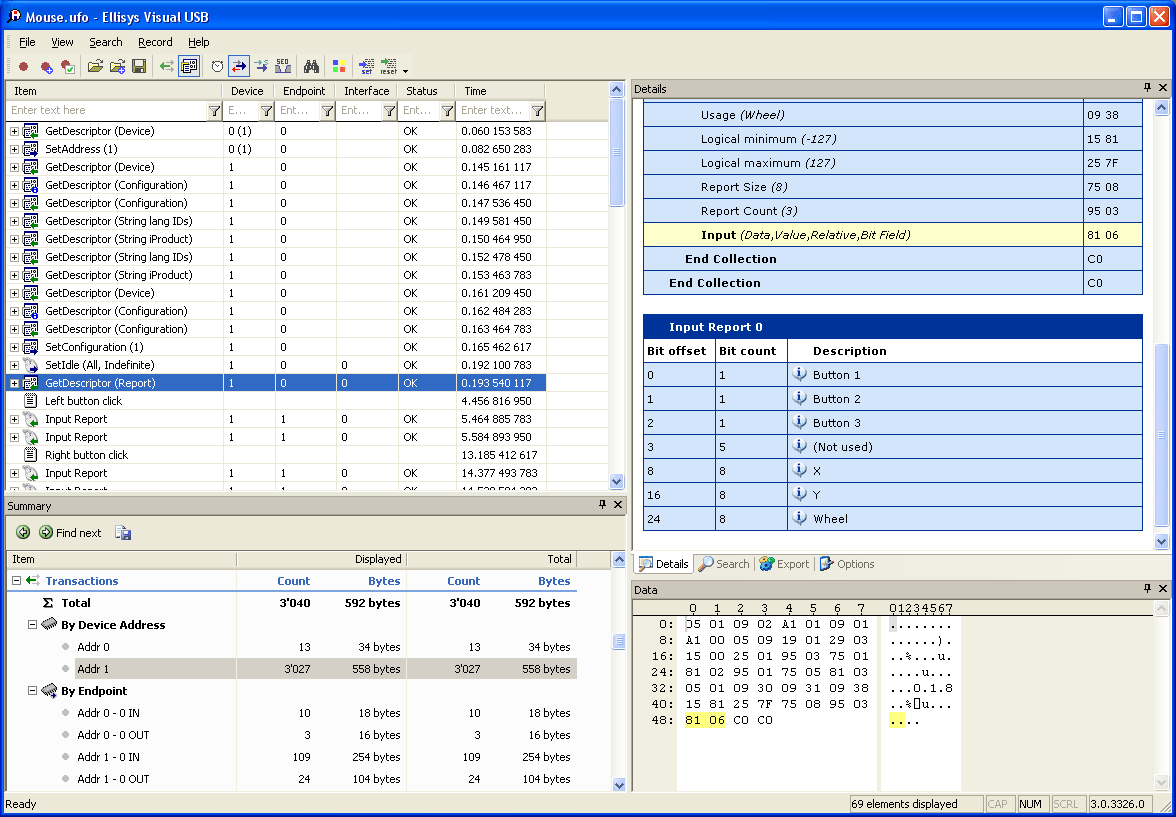The image size is (1176, 817).
Task: Click the Find next button
Action: (70, 533)
